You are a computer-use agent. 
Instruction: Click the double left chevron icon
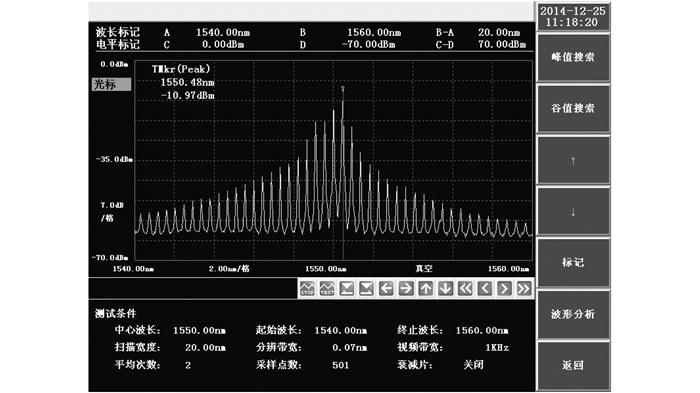465,288
